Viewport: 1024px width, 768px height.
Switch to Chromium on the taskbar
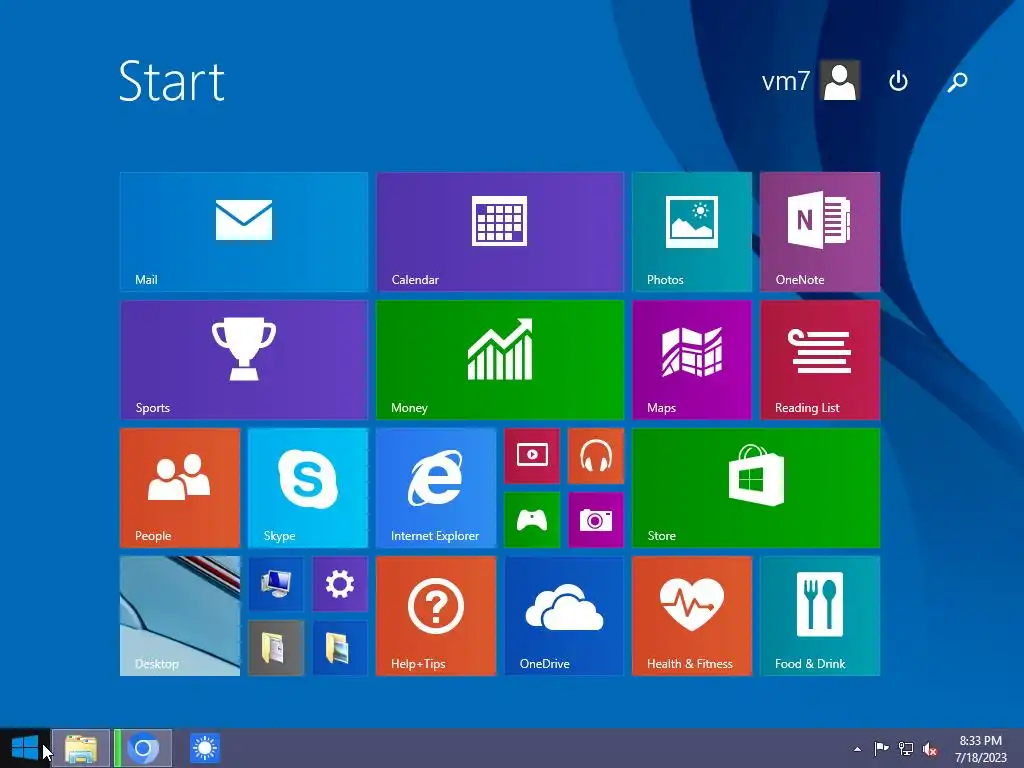pos(143,748)
